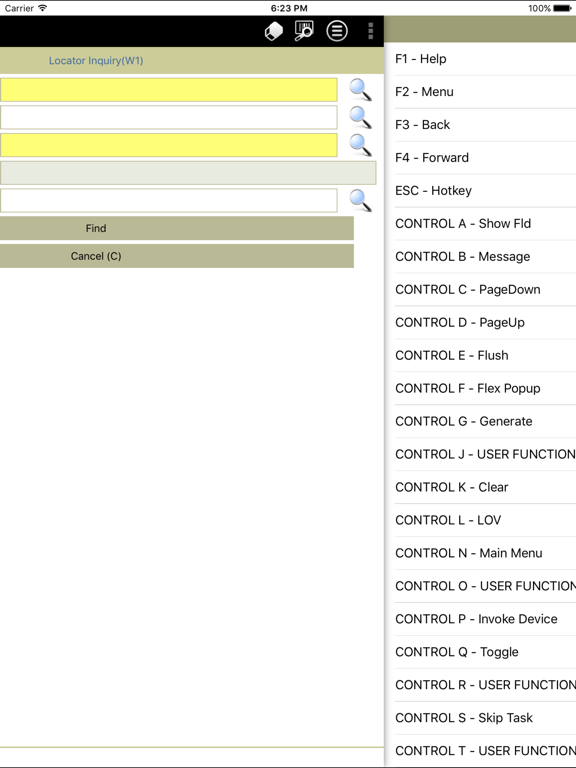Focus the white field below first yellow field
This screenshot has height=768, width=576.
(168, 118)
